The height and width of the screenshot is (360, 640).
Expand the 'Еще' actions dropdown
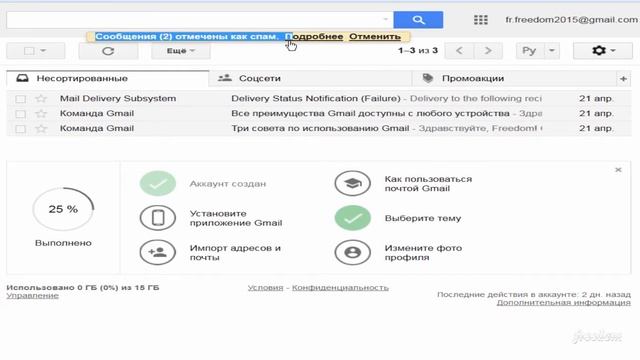181,51
